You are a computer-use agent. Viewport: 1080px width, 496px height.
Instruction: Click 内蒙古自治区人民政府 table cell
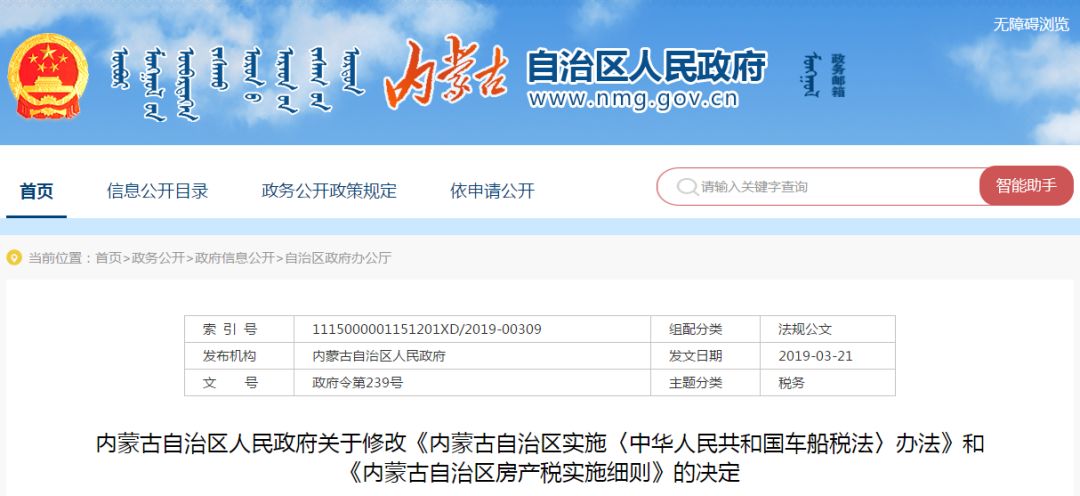point(472,356)
